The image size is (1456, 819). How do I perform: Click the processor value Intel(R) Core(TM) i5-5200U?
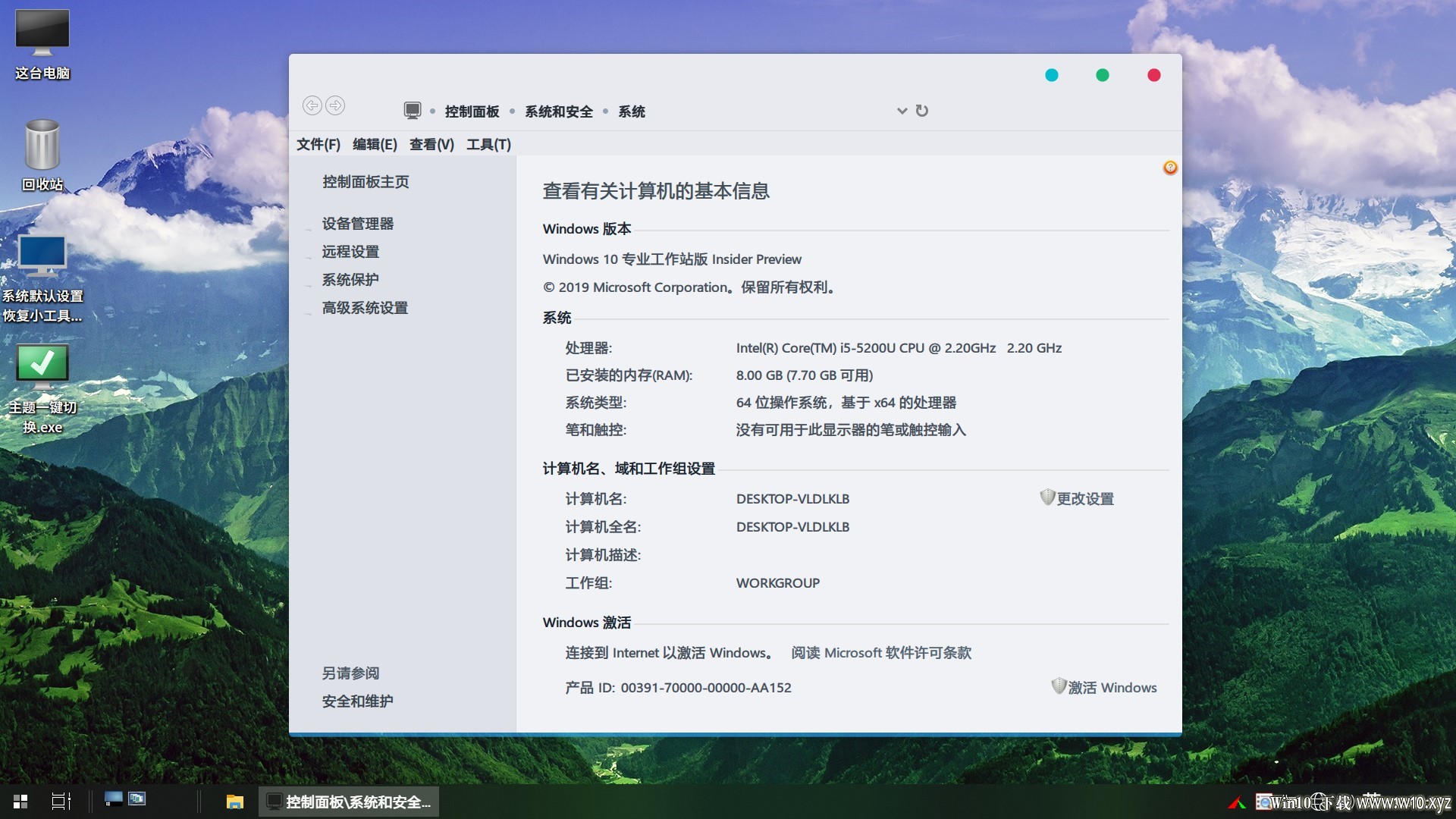click(x=899, y=347)
